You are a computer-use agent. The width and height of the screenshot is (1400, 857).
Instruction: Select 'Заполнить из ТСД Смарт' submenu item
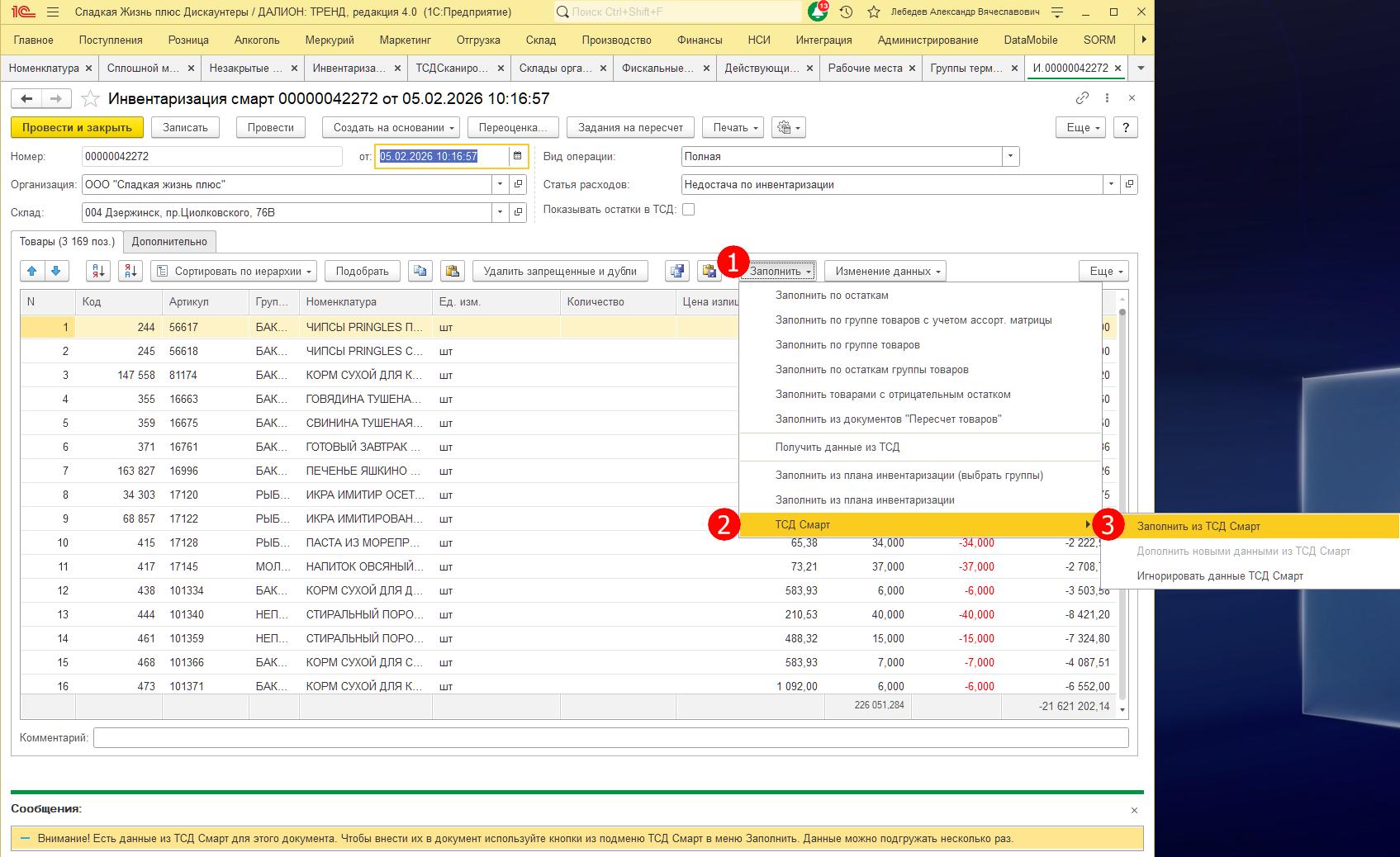click(x=1198, y=526)
